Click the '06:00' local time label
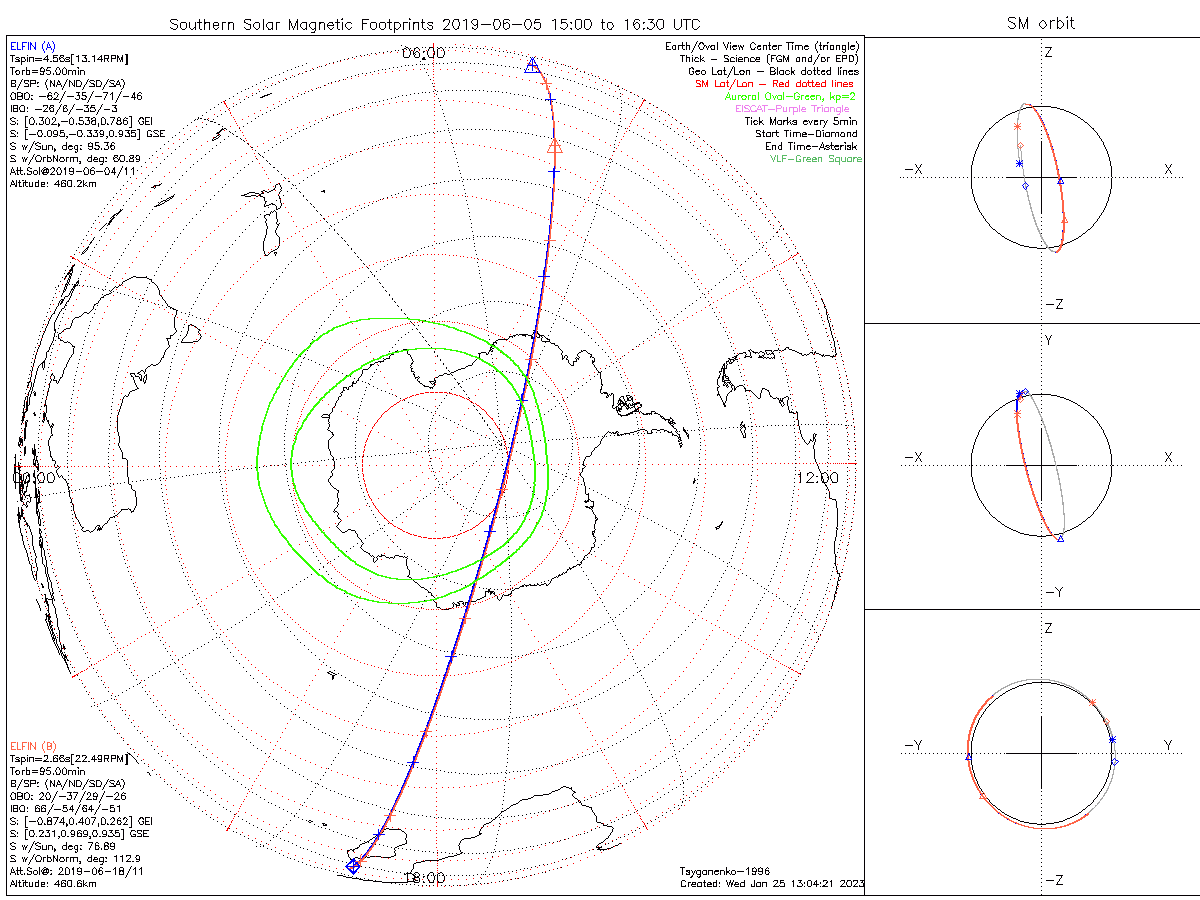The width and height of the screenshot is (1200, 900). (x=424, y=53)
